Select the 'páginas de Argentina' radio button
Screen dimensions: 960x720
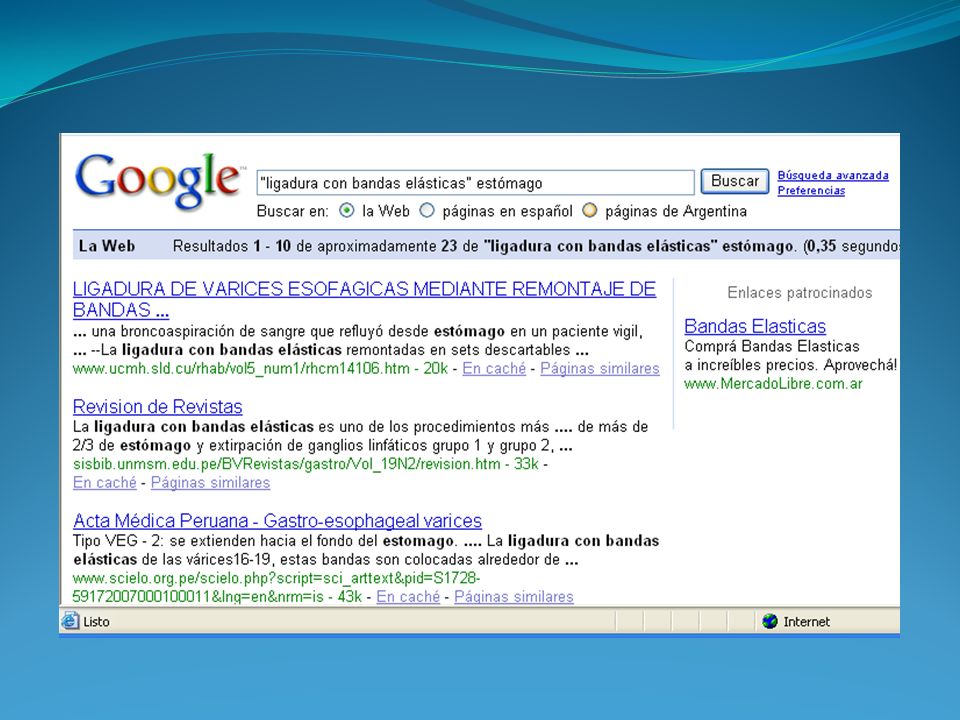[x=590, y=211]
